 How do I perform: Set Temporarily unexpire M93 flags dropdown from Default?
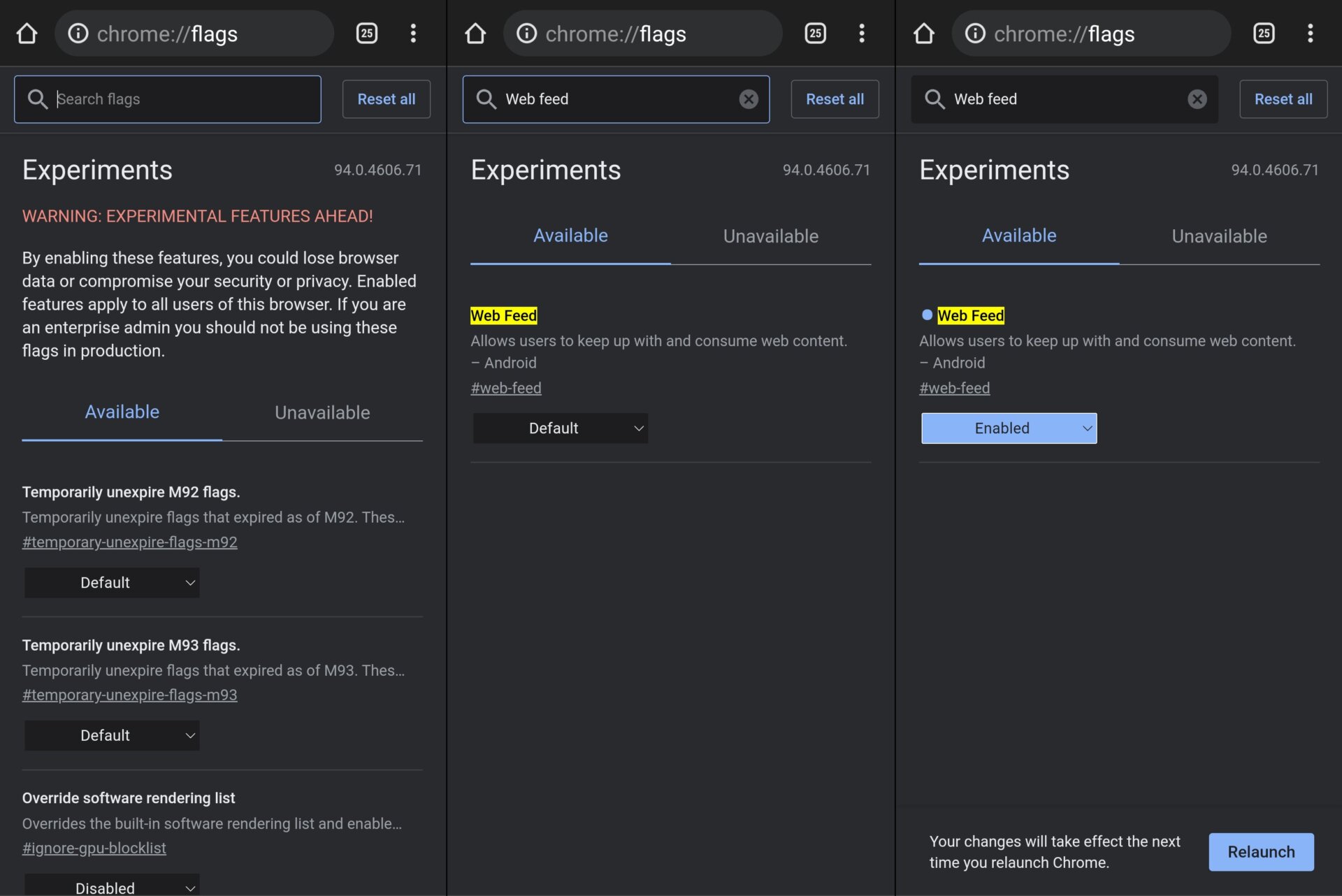pos(111,735)
